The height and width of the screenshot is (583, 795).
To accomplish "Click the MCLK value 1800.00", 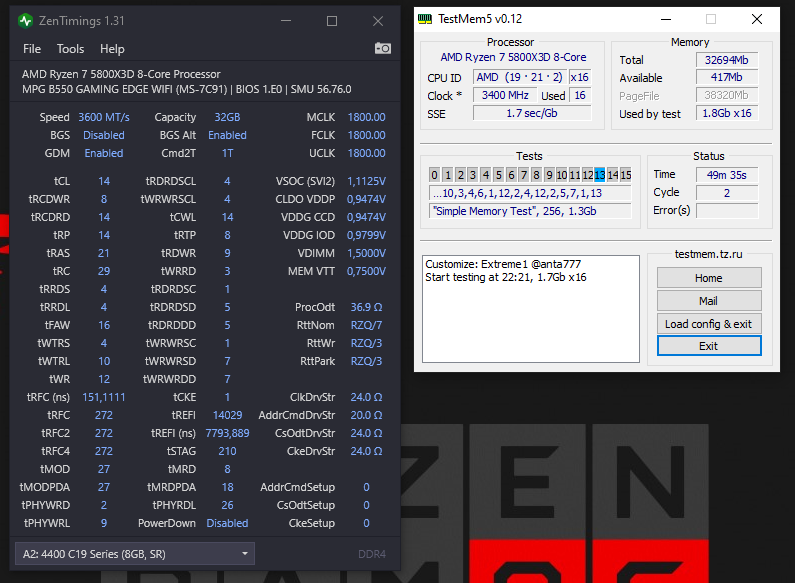I will click(366, 117).
